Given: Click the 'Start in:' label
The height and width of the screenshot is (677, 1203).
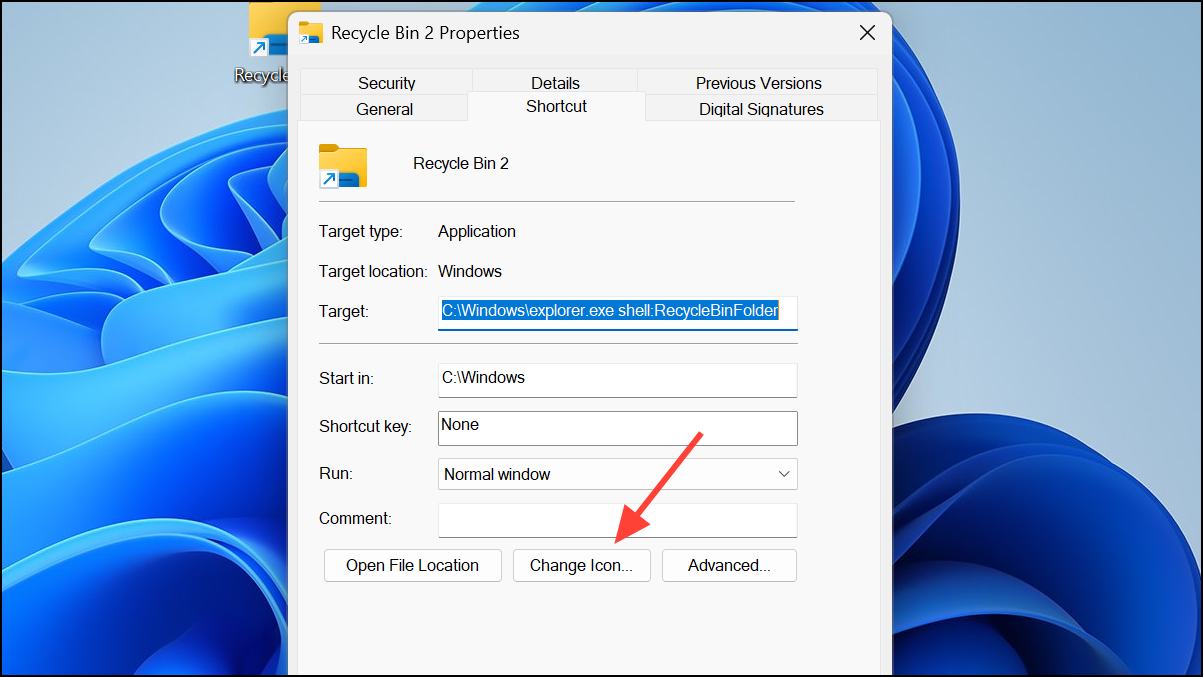Looking at the screenshot, I should tap(346, 378).
